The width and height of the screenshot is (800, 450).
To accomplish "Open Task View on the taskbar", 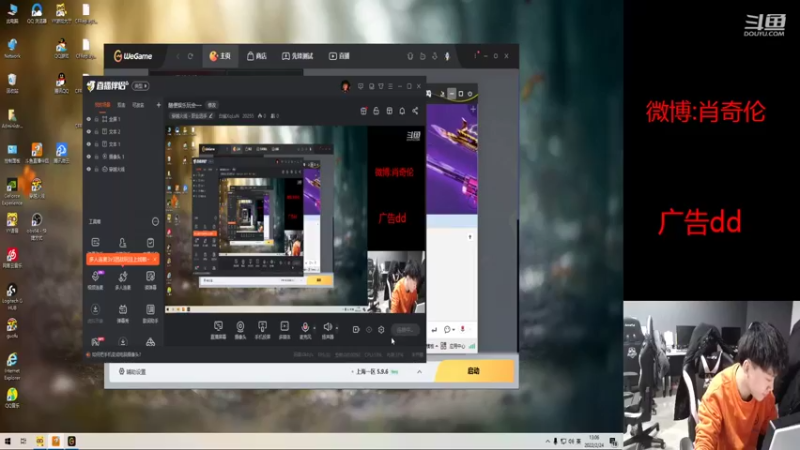I will coord(23,441).
